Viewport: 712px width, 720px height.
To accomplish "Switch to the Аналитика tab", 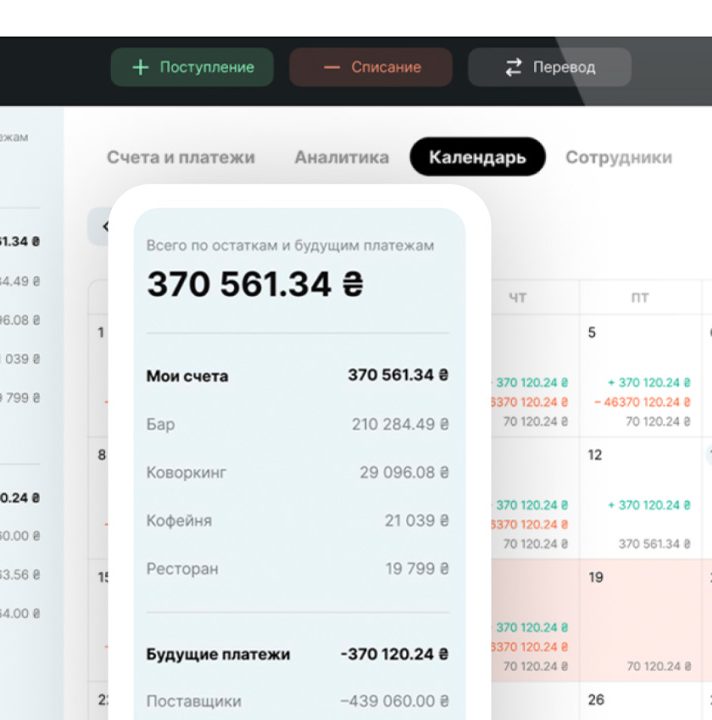I will pyautogui.click(x=342, y=157).
